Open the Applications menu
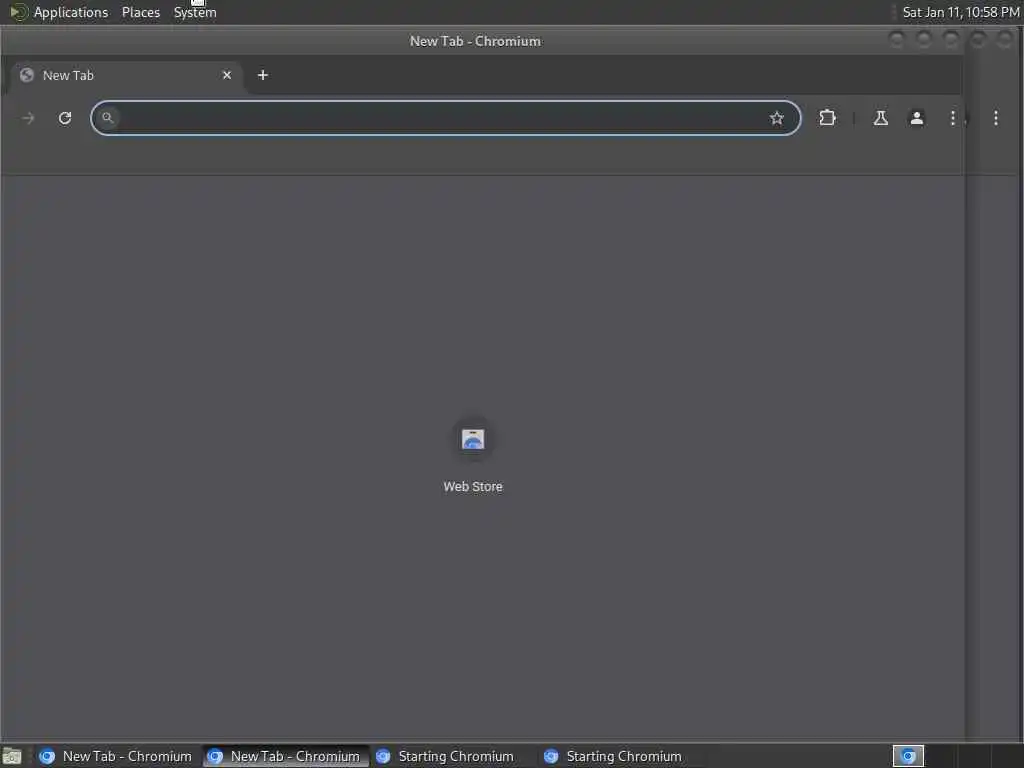This screenshot has width=1024, height=768. 71,12
